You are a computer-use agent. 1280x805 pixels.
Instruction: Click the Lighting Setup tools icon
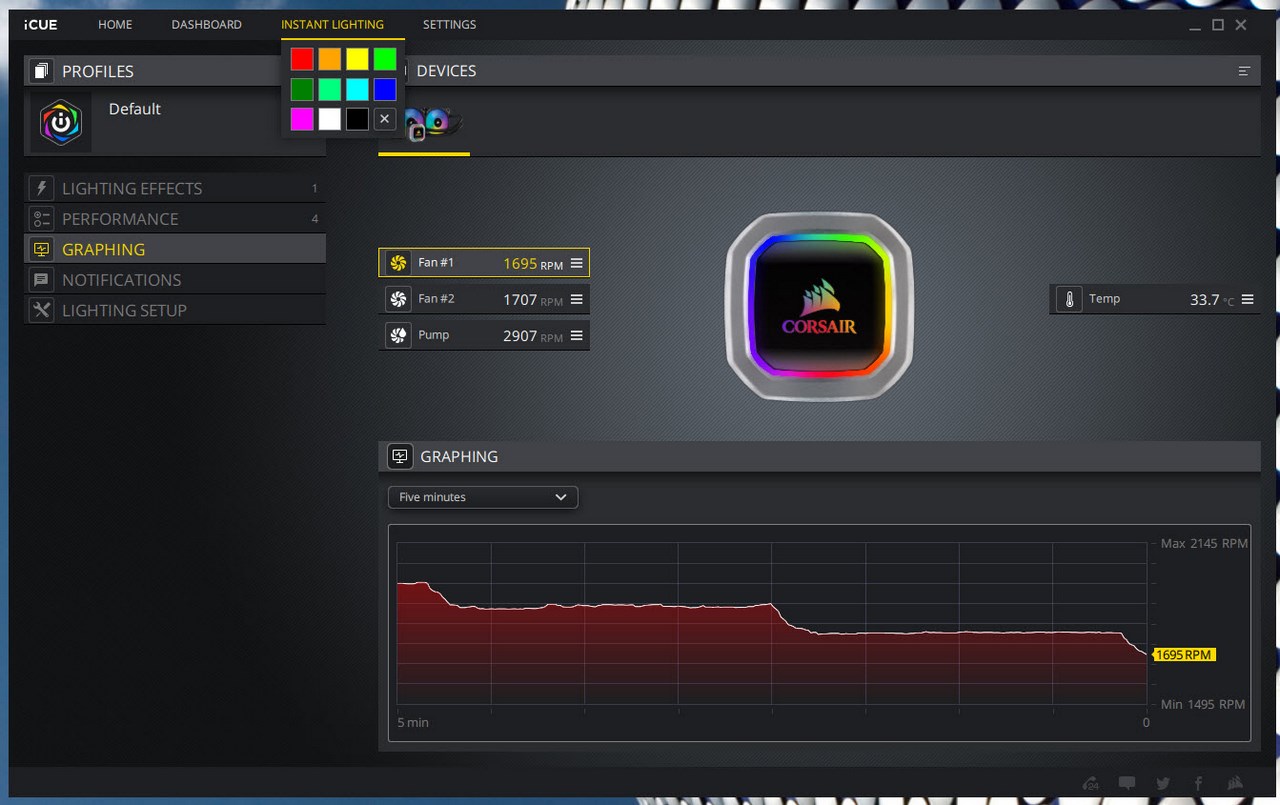[41, 310]
